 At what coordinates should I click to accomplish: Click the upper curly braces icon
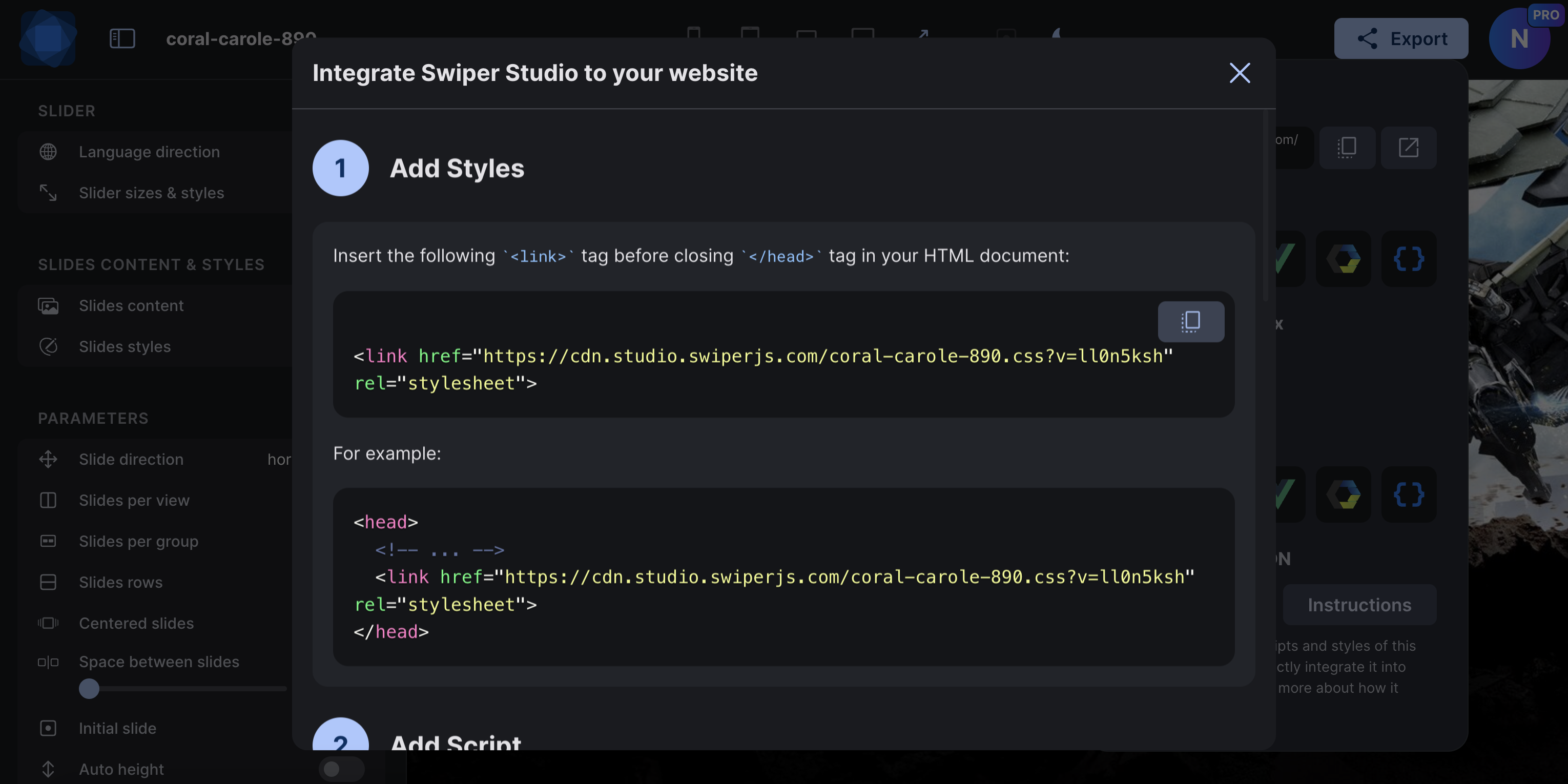tap(1409, 258)
